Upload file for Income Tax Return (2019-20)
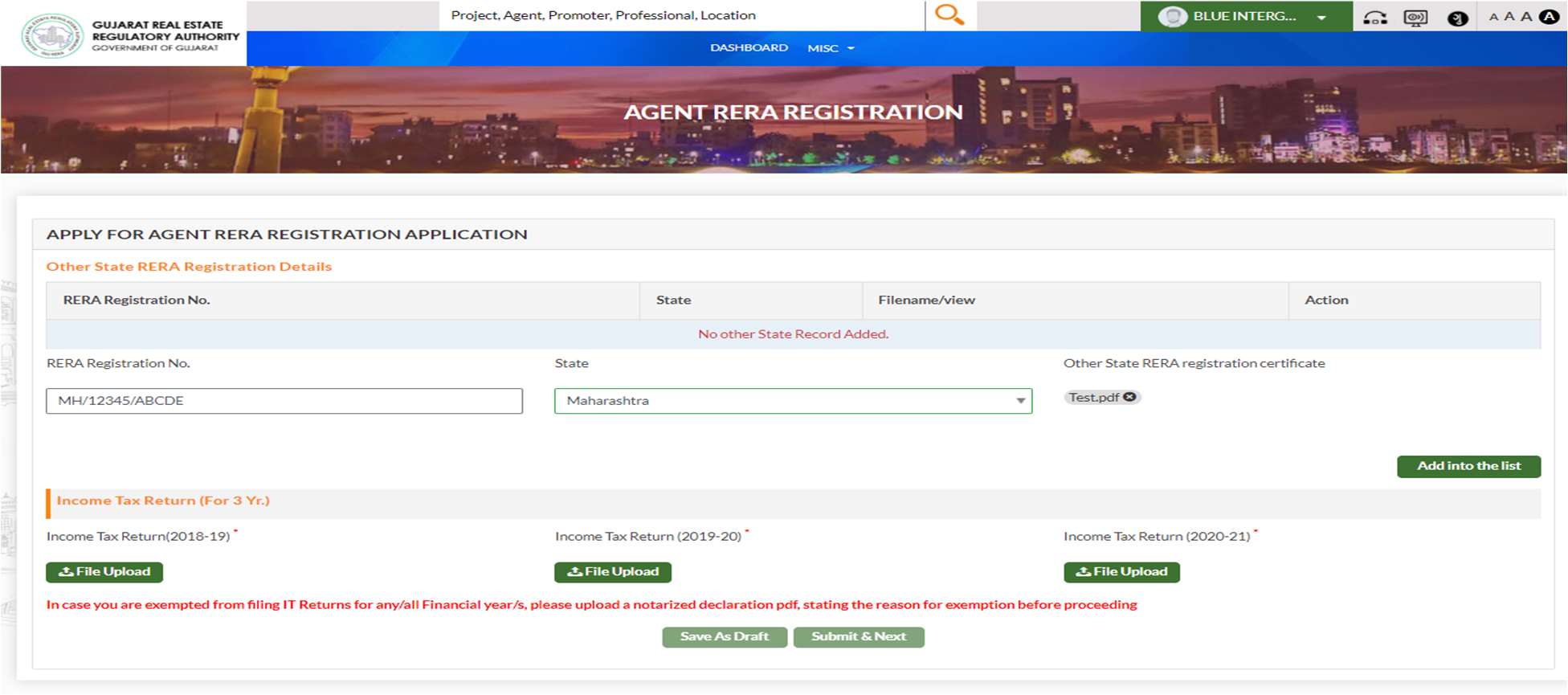 pyautogui.click(x=613, y=572)
